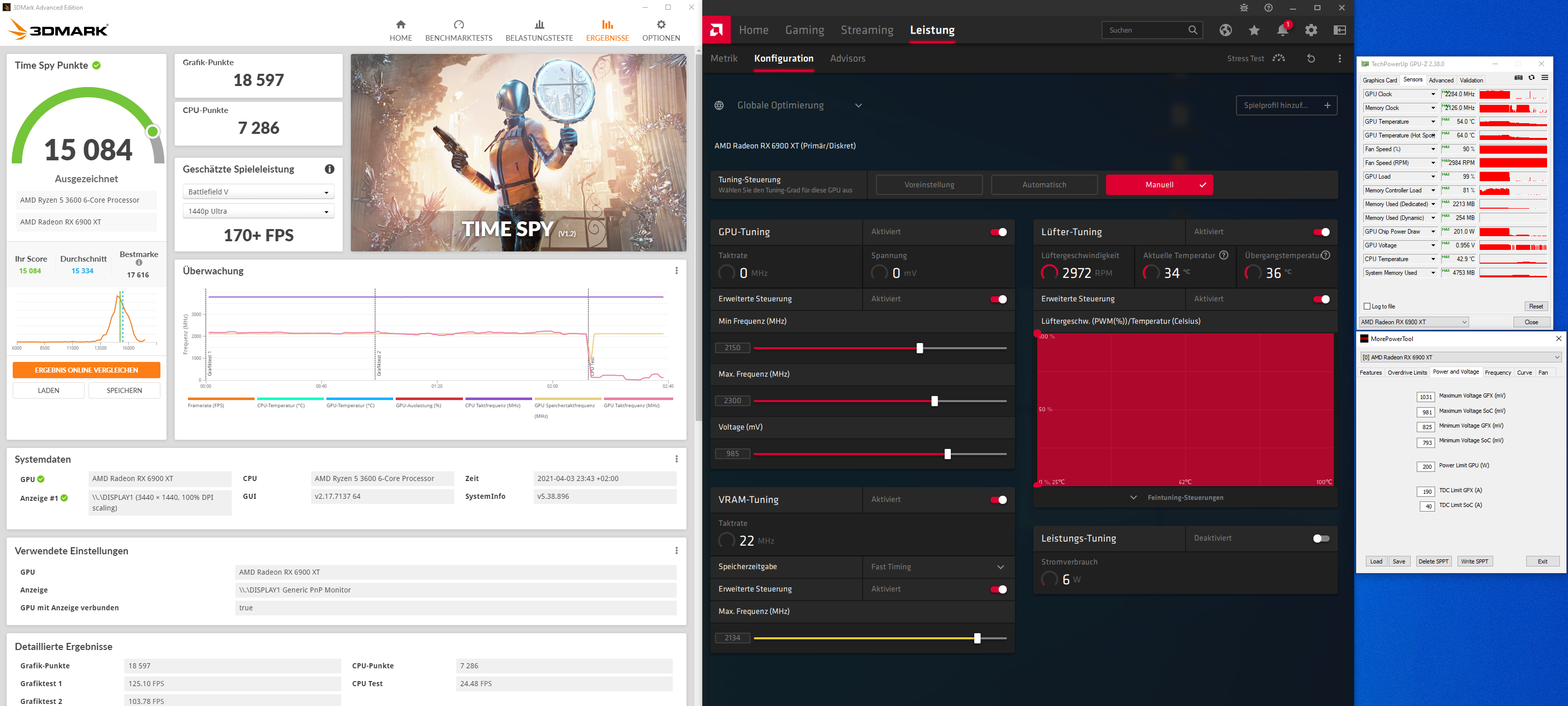This screenshot has width=1568, height=706.
Task: Open the Stress Test icon in Radeon Leistung
Action: tap(1279, 58)
